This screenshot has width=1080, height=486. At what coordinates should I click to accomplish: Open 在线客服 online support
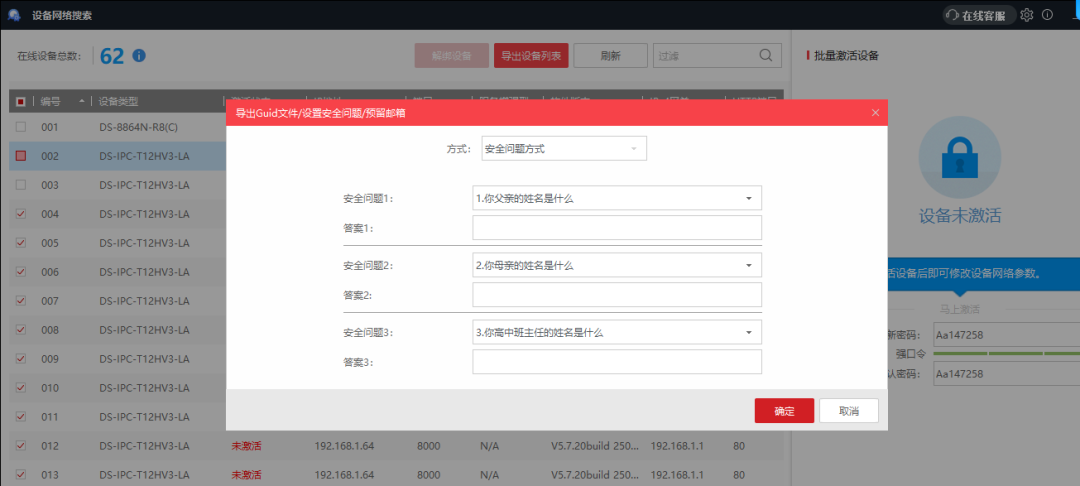[979, 15]
